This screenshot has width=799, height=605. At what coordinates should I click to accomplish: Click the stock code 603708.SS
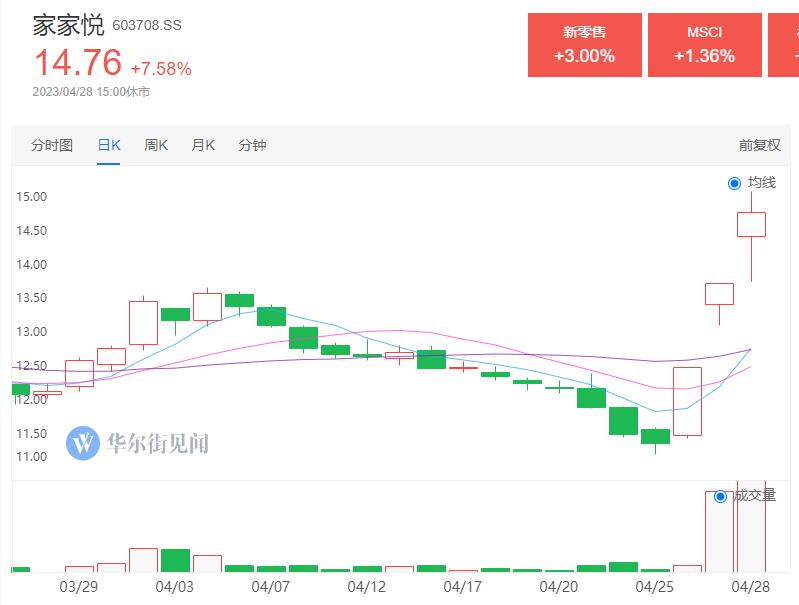[147, 25]
